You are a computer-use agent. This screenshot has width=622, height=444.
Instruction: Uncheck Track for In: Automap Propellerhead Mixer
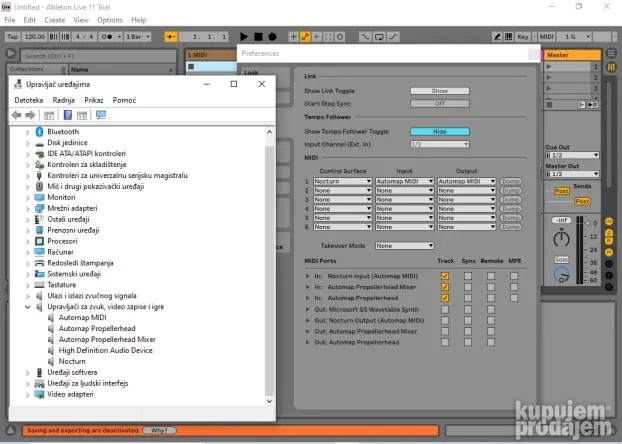coord(445,287)
